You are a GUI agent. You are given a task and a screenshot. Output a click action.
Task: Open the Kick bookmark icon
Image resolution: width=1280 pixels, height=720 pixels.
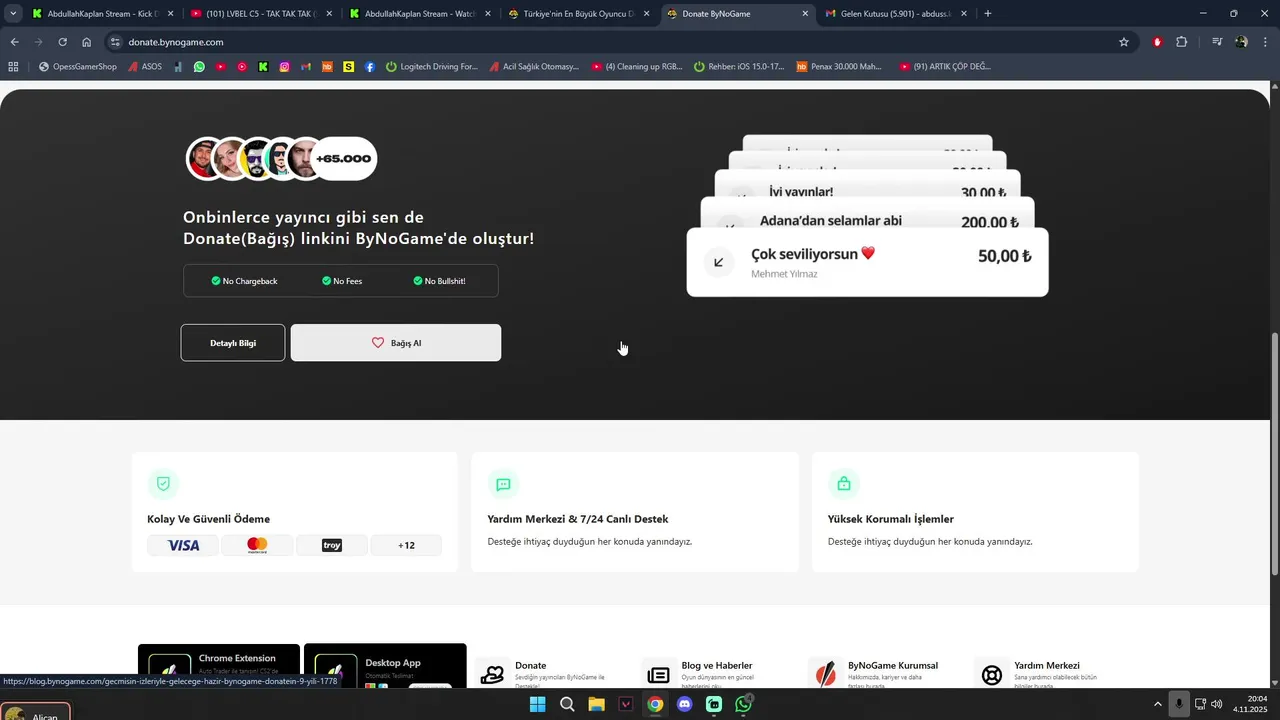click(263, 67)
